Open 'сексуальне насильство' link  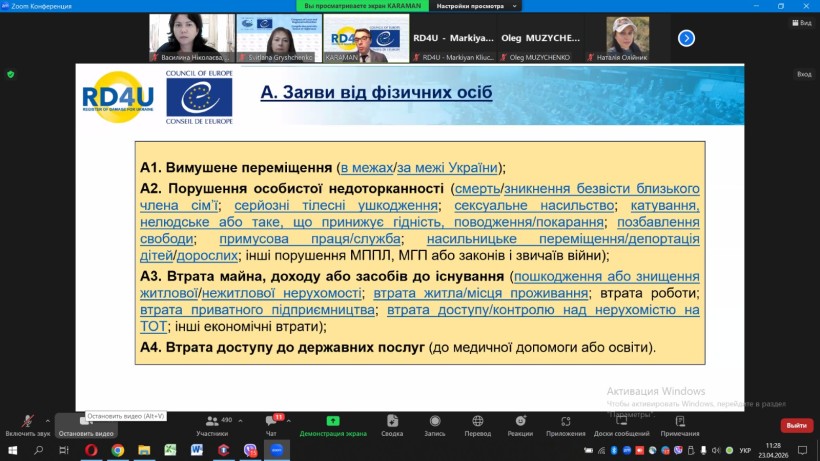tap(534, 205)
